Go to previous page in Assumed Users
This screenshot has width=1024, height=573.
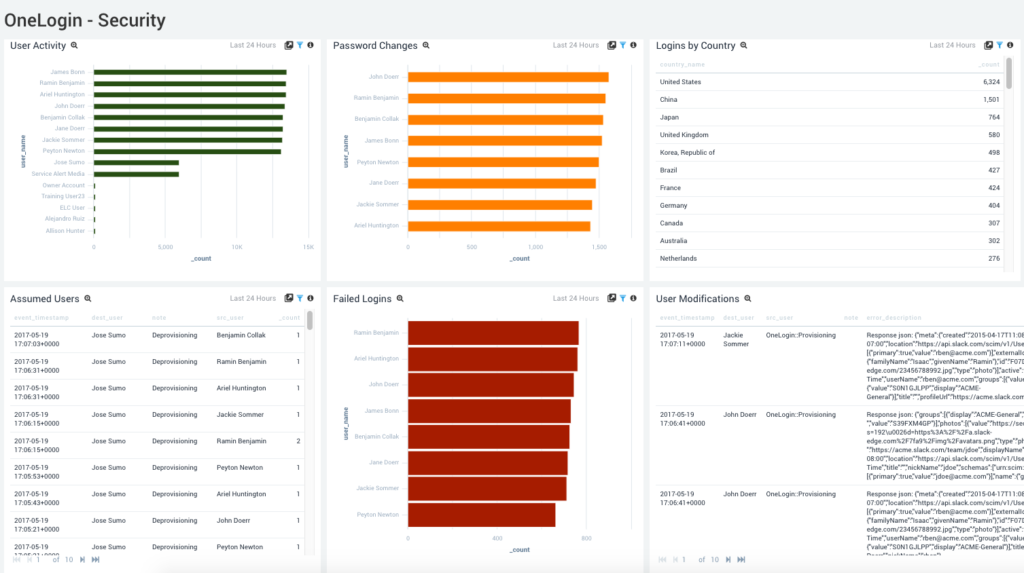pos(29,559)
